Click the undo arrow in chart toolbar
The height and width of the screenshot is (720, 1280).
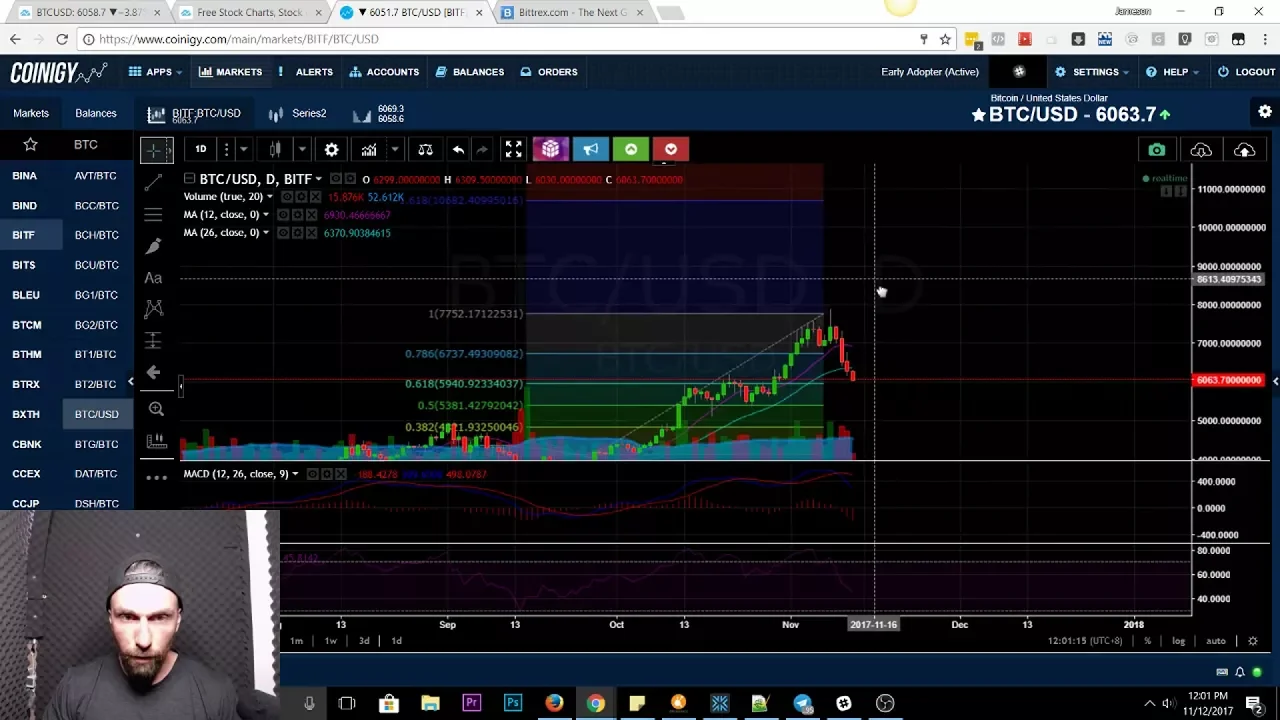click(458, 150)
